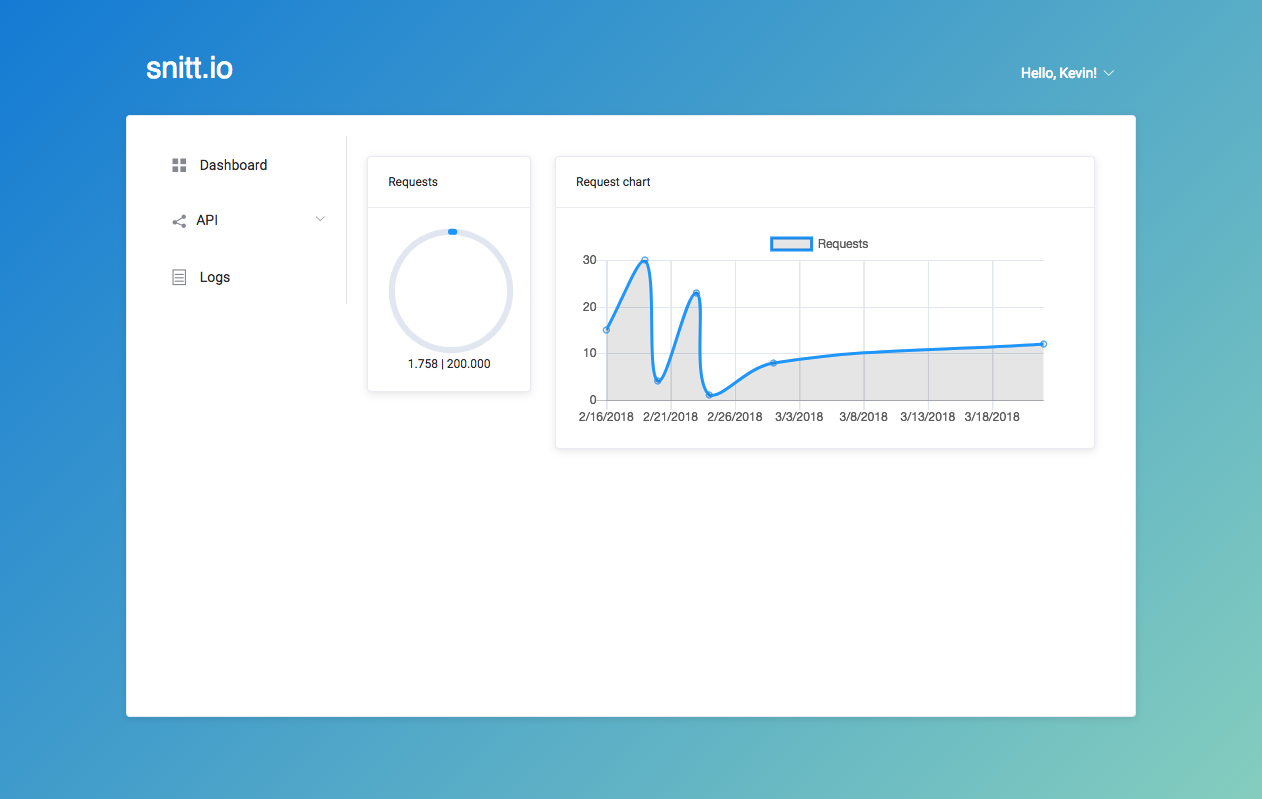Click the Logs document icon
The height and width of the screenshot is (799, 1262).
pos(179,277)
